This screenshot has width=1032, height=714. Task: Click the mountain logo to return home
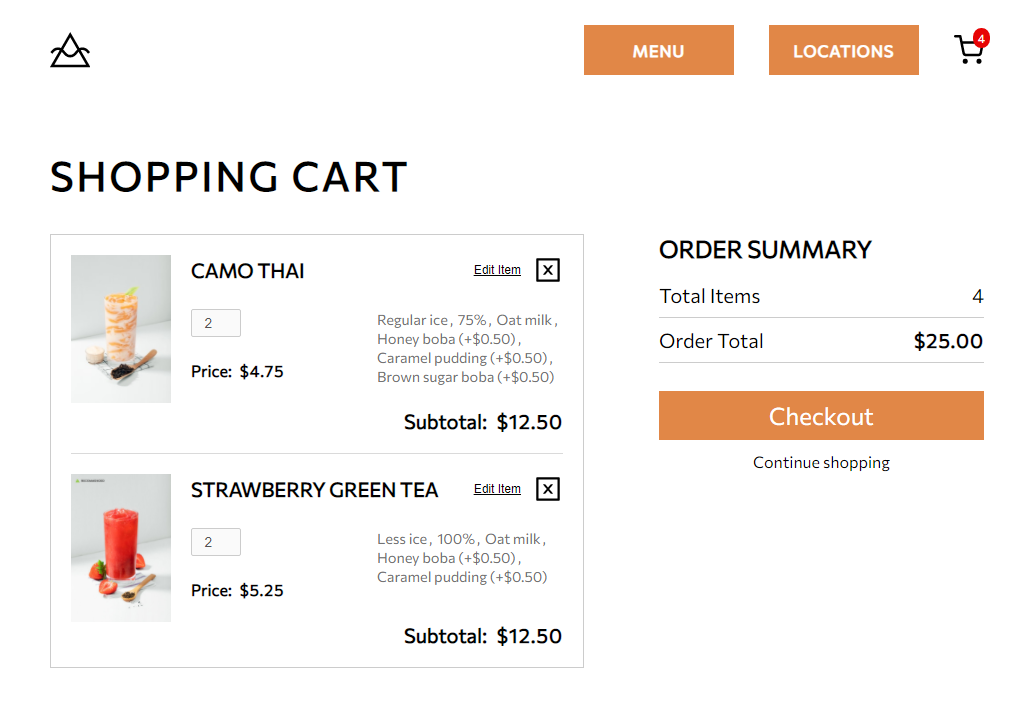[69, 50]
